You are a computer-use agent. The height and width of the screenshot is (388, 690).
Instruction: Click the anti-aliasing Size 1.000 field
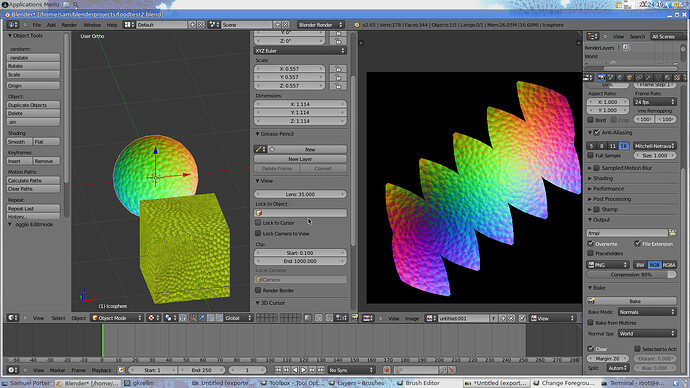654,155
